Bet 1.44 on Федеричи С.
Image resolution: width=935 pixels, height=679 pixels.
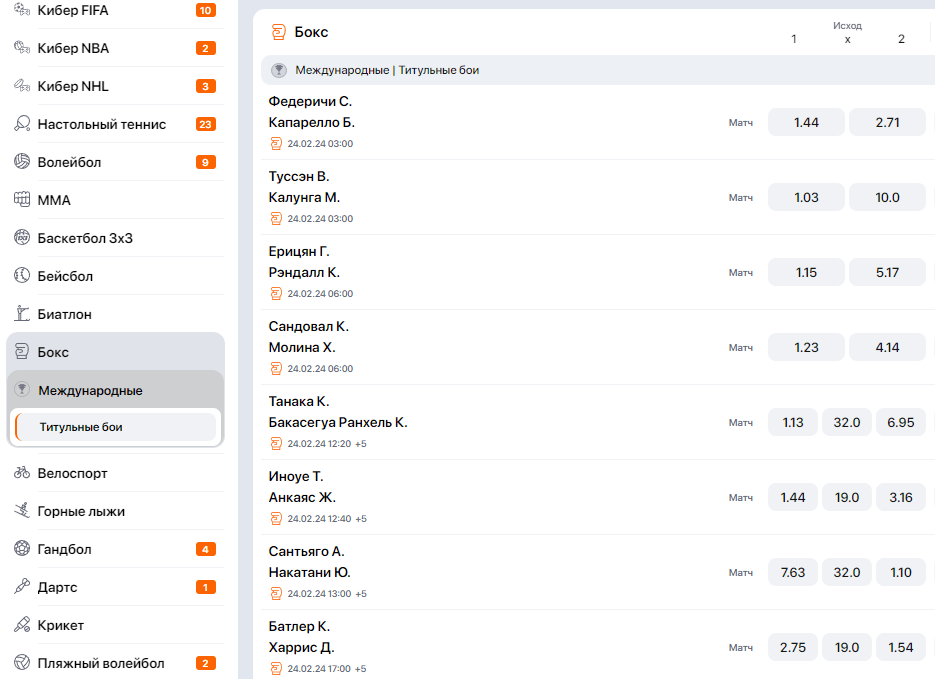click(806, 122)
